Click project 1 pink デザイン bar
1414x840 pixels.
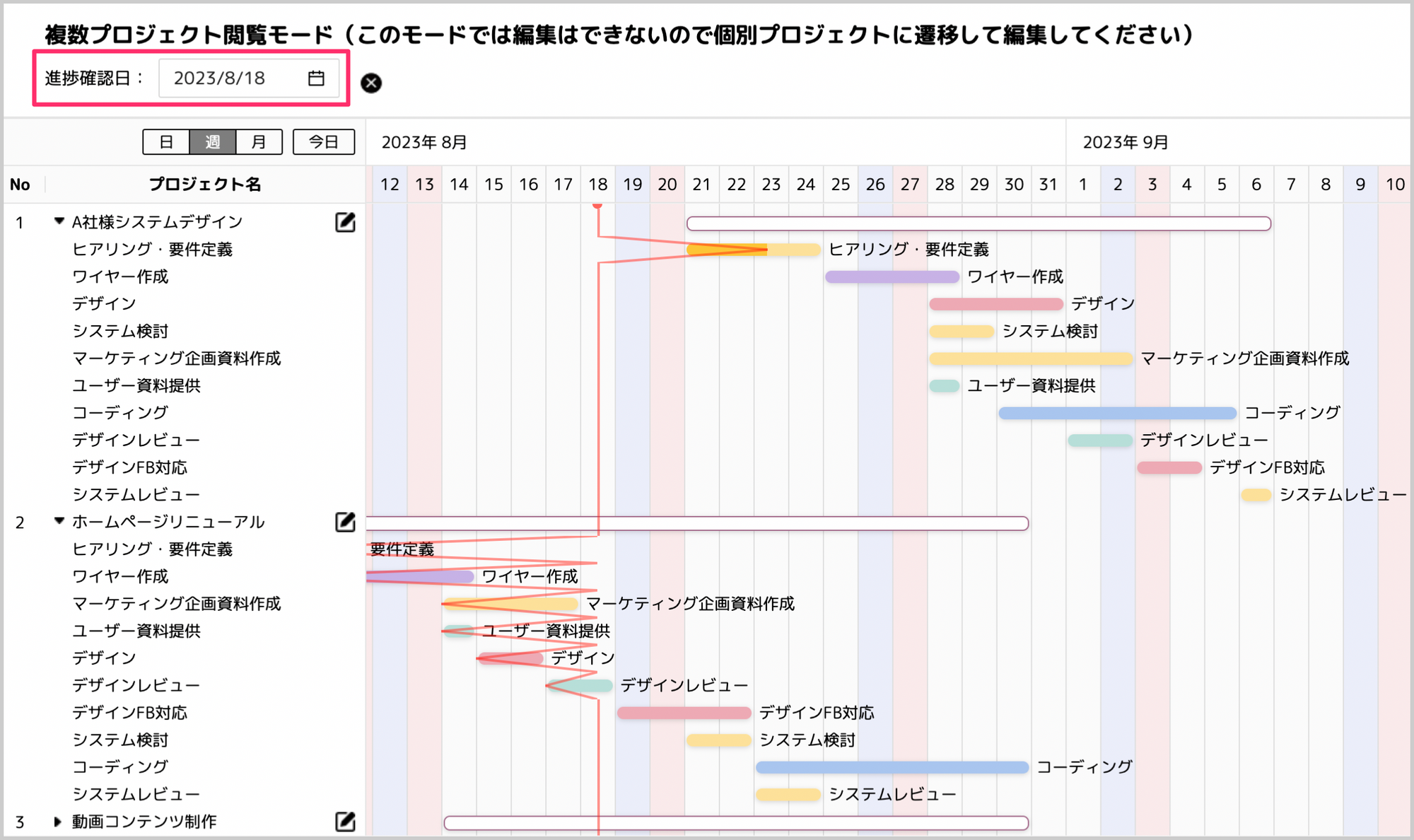point(996,304)
